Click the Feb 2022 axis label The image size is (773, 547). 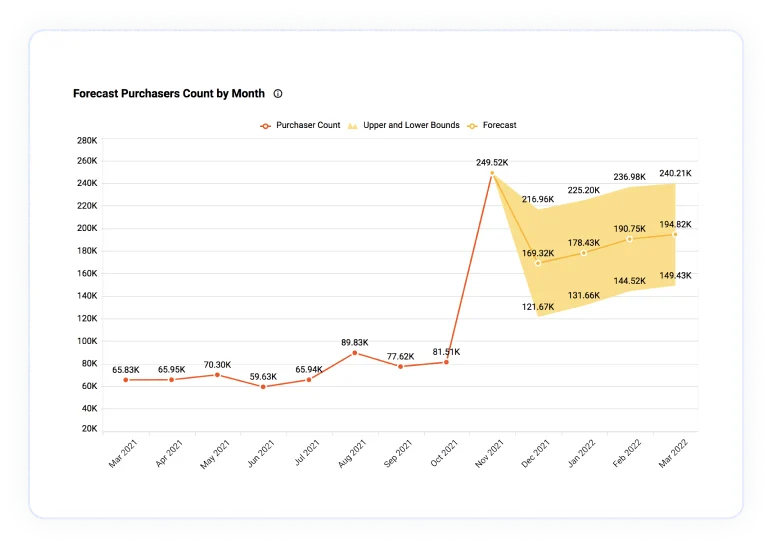click(x=627, y=453)
